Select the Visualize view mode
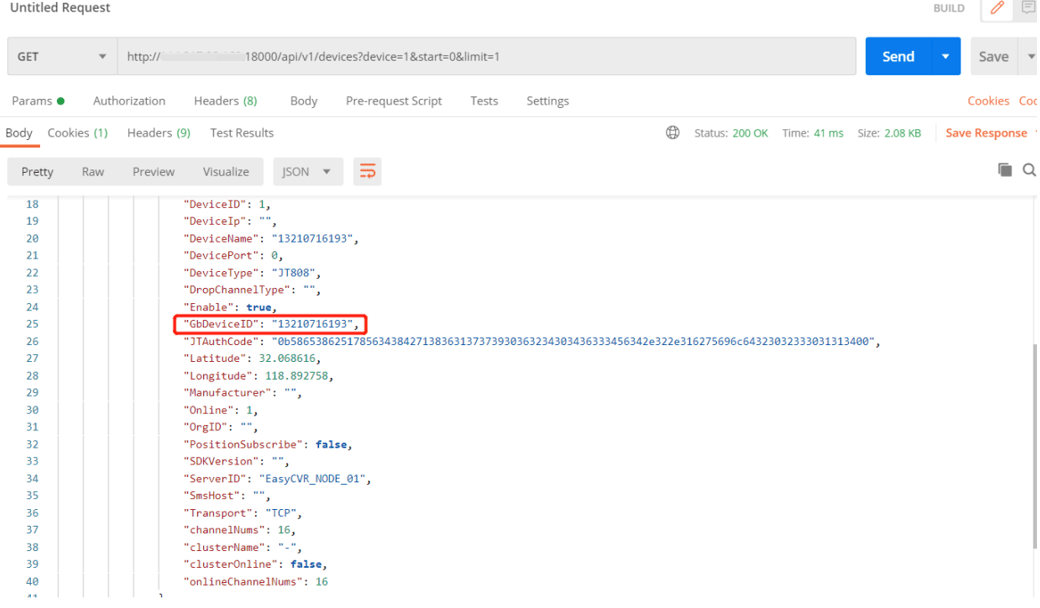This screenshot has height=608, width=1040. point(226,172)
